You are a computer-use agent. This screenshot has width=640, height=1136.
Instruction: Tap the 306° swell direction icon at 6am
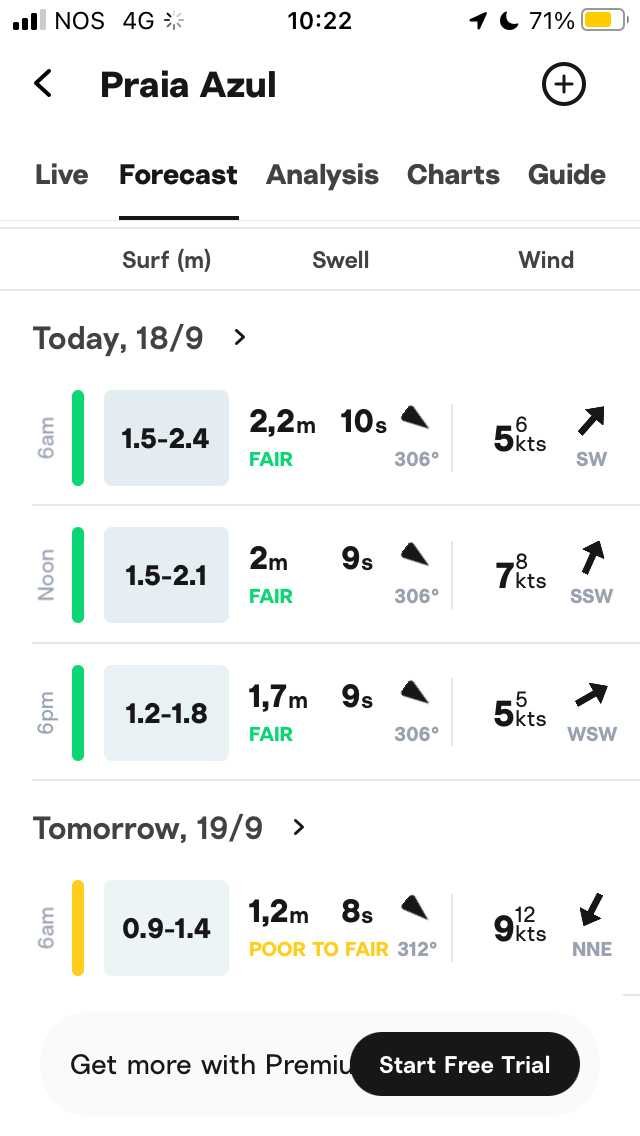click(415, 418)
